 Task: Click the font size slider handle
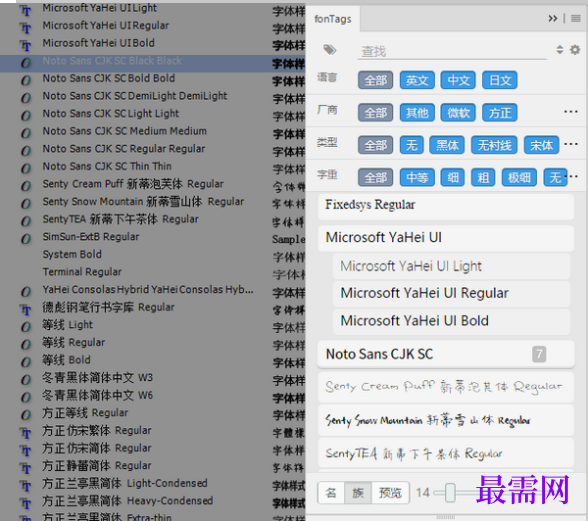(x=450, y=492)
